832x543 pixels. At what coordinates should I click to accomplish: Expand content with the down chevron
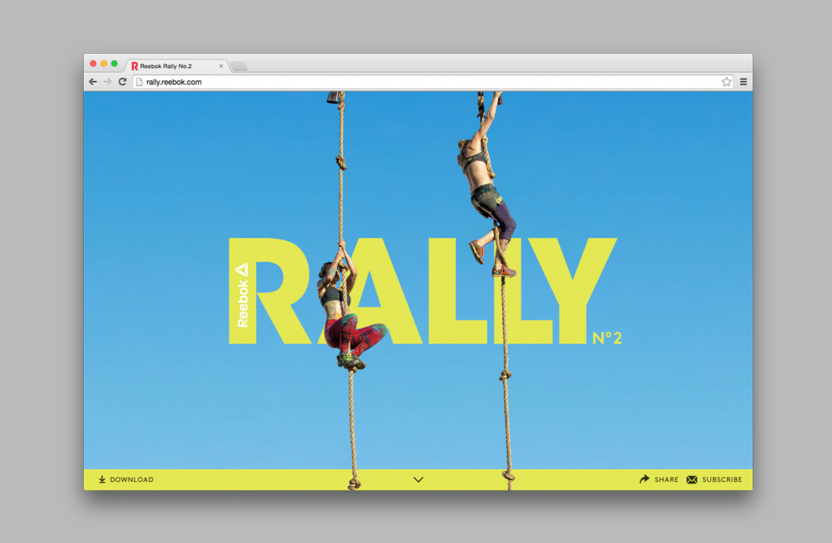coord(418,479)
